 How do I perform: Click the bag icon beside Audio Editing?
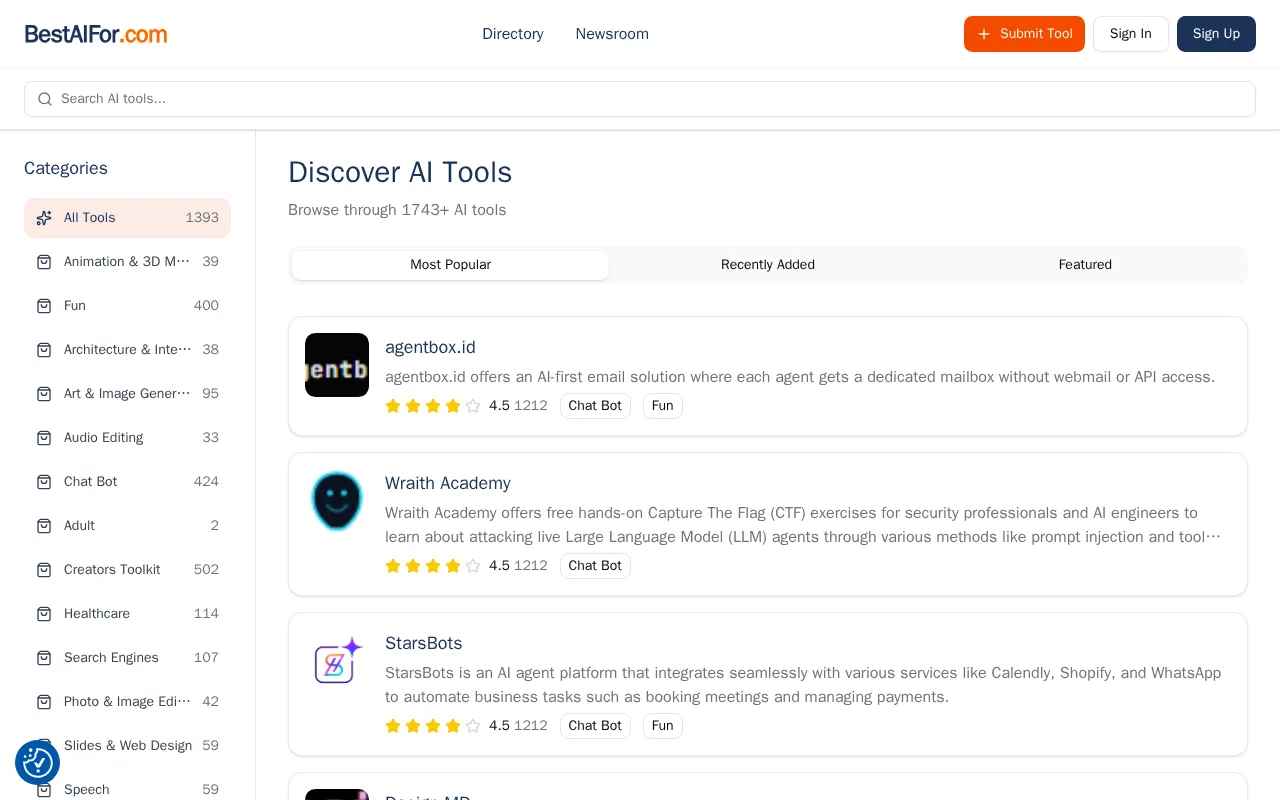44,438
